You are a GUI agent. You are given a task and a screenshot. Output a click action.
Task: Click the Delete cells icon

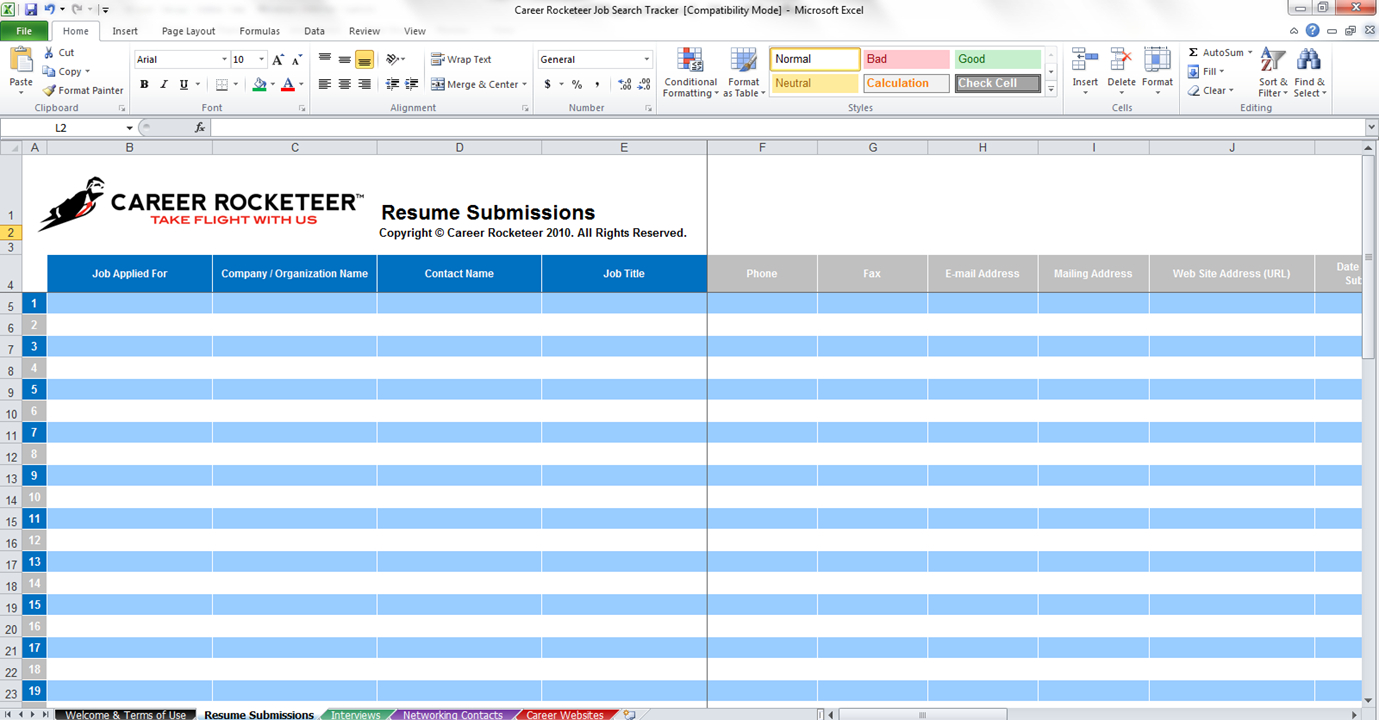[1121, 61]
